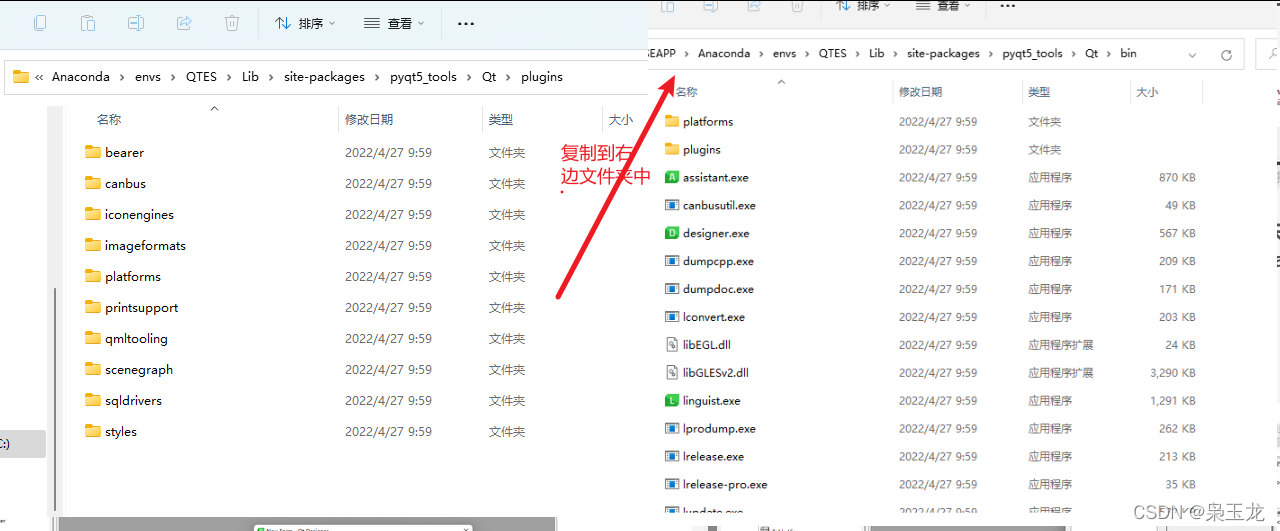Click bin in the right window breadcrumb
Screen dimensions: 1280x531
point(1128,54)
